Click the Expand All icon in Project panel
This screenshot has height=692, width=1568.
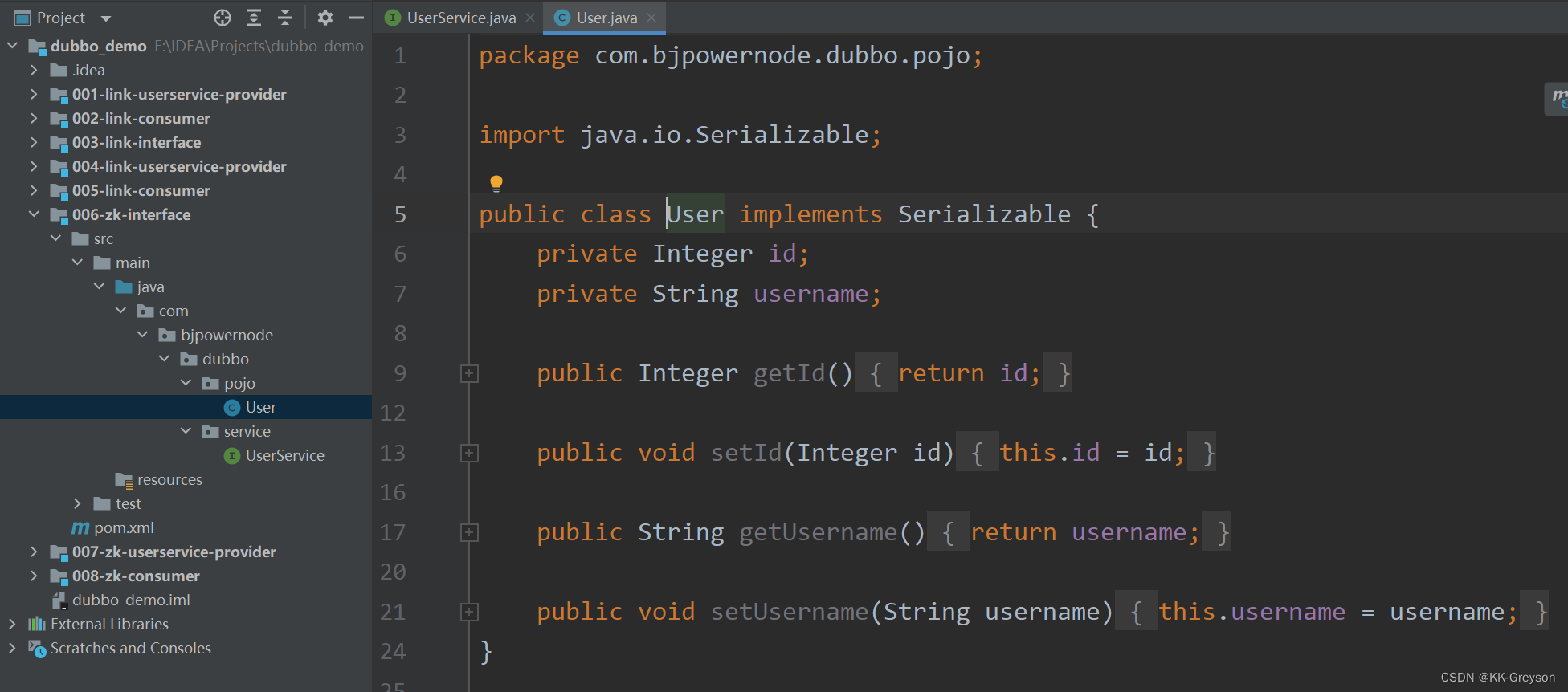coord(254,18)
